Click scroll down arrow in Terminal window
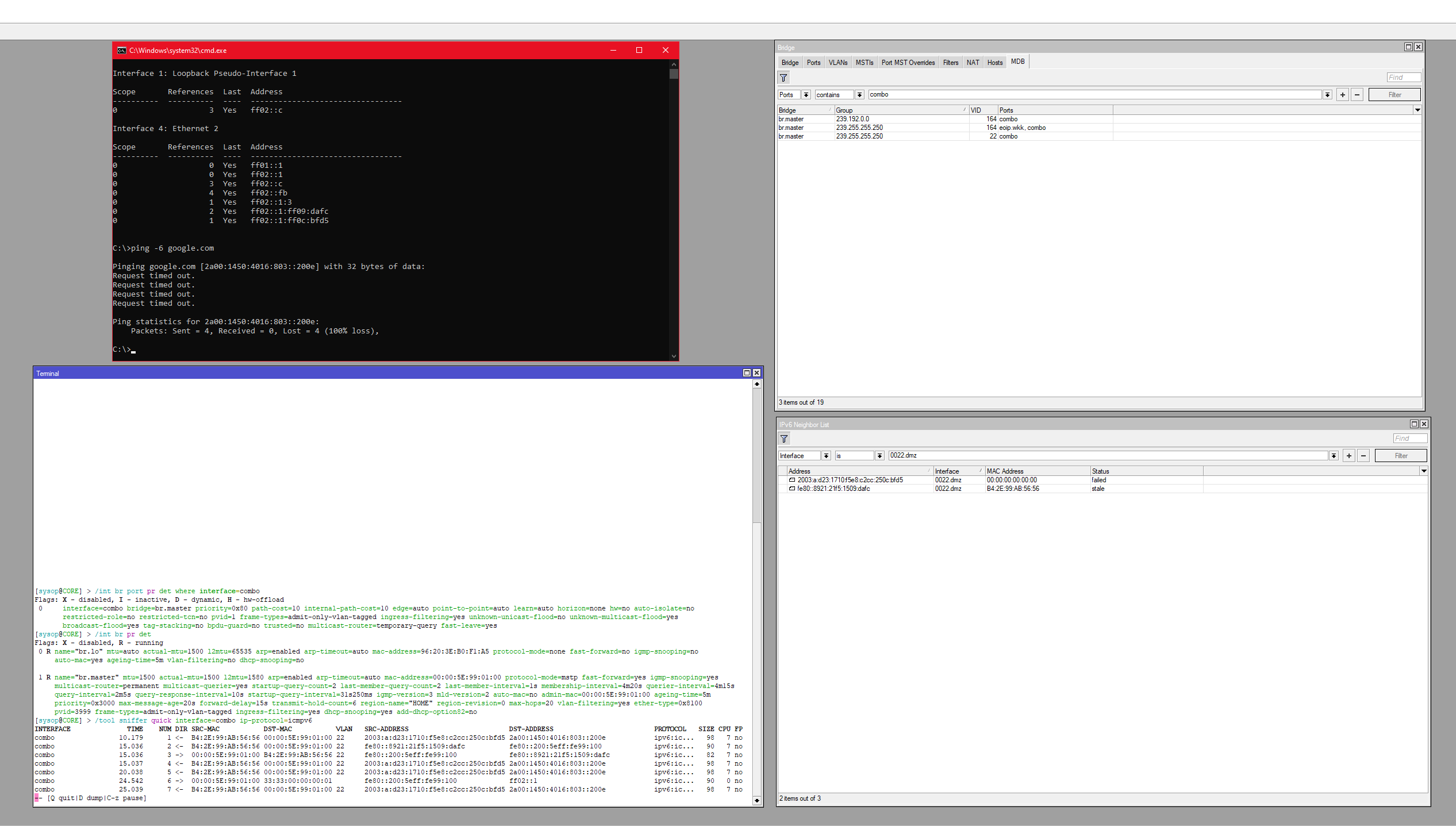The width and height of the screenshot is (1456, 826). [756, 800]
